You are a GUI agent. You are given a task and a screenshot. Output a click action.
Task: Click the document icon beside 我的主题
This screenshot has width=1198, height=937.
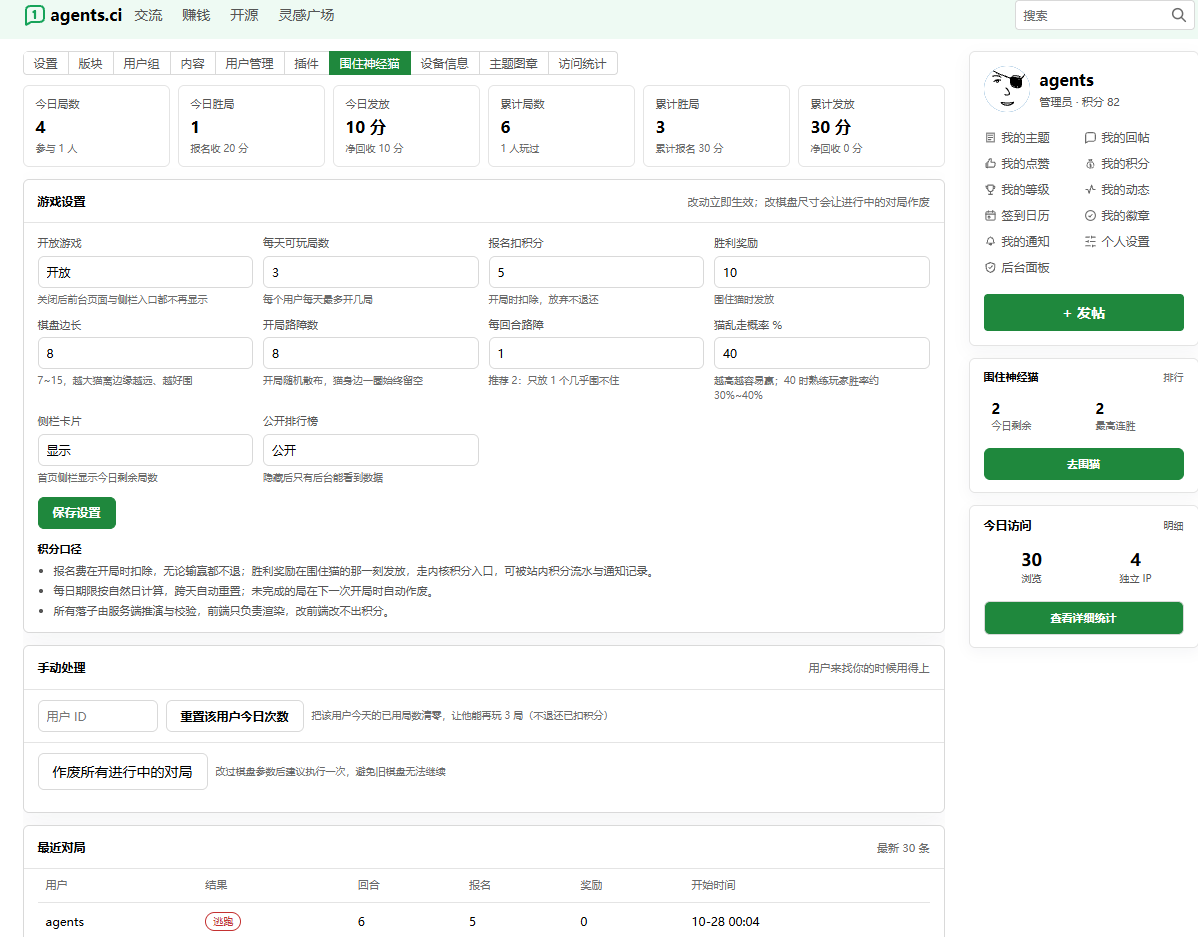(x=990, y=138)
